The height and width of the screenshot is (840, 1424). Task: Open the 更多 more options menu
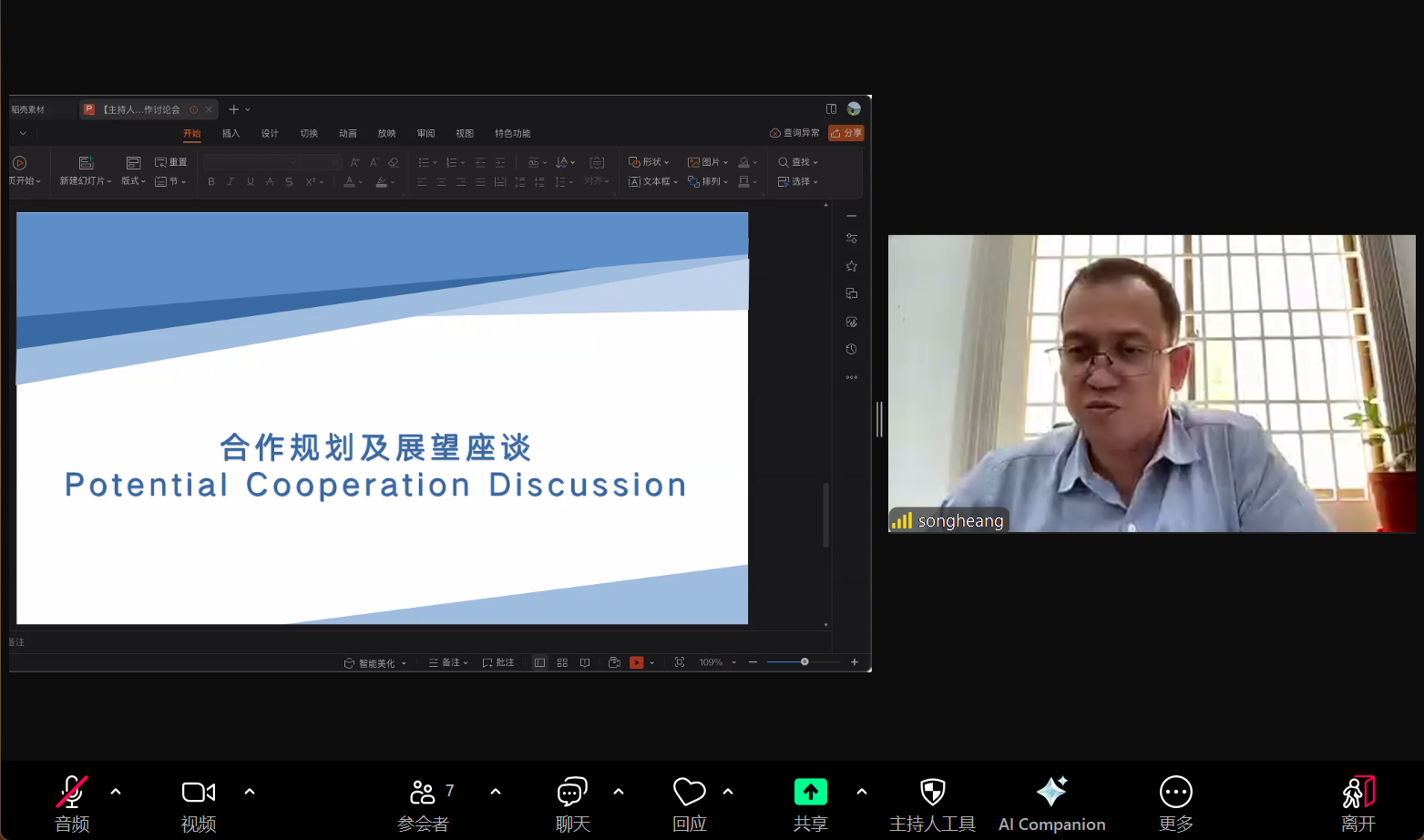1175,793
